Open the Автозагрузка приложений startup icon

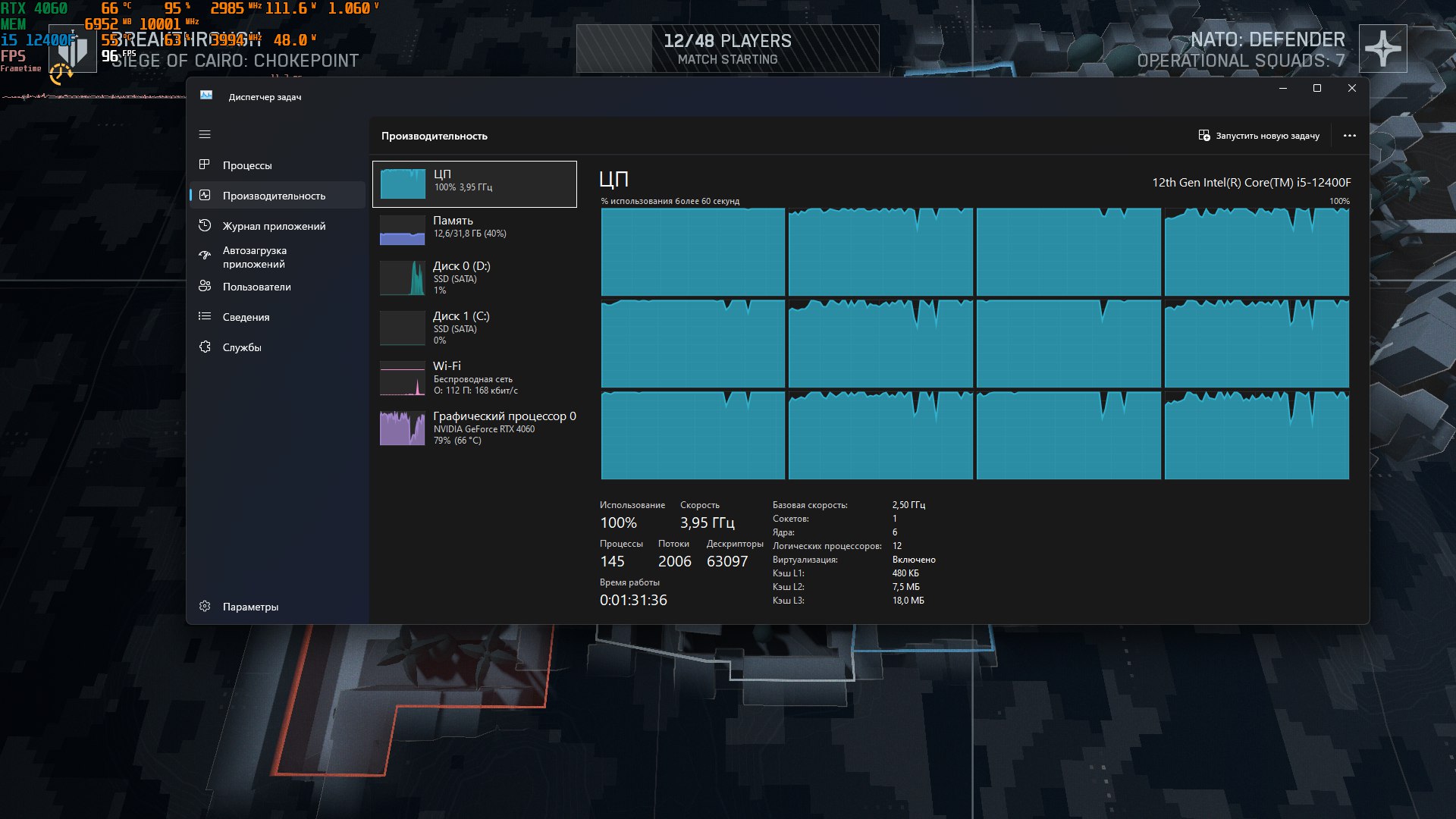(x=205, y=256)
